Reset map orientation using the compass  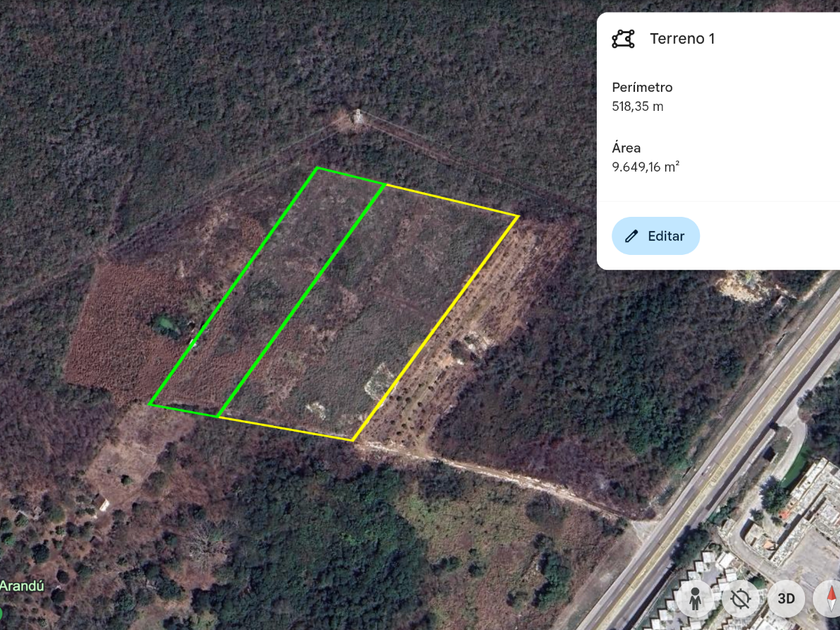[829, 598]
